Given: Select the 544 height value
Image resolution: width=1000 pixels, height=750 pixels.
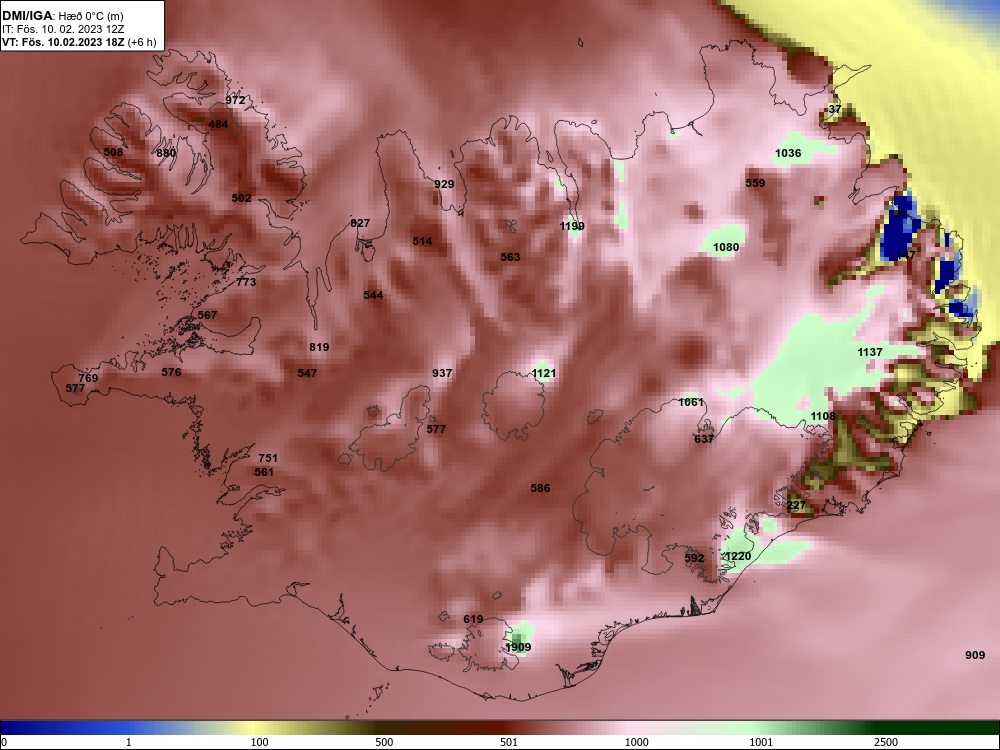Looking at the screenshot, I should click(373, 295).
